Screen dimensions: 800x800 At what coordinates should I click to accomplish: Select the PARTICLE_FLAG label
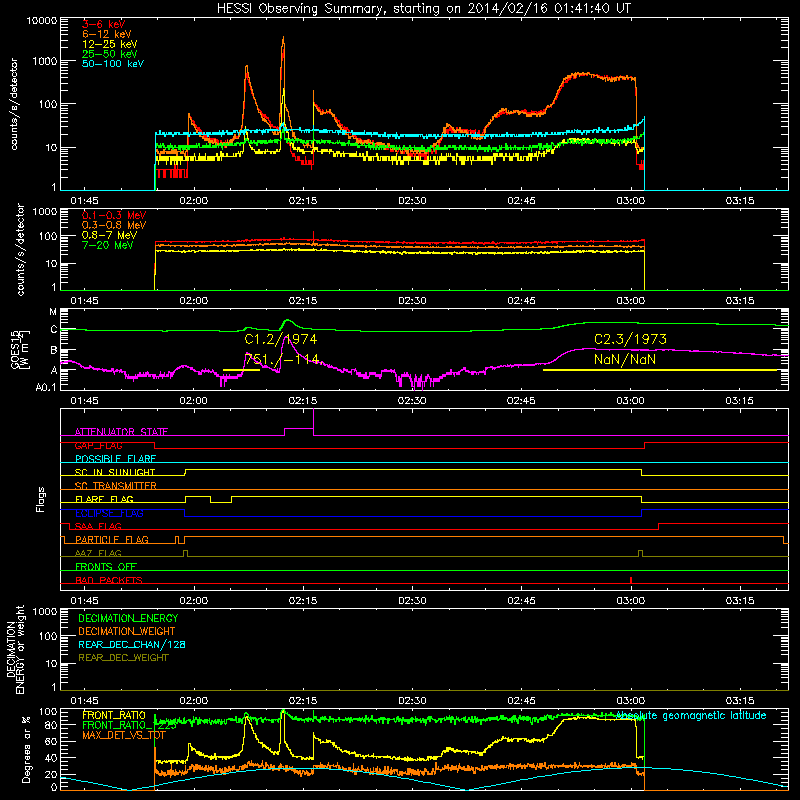112,539
